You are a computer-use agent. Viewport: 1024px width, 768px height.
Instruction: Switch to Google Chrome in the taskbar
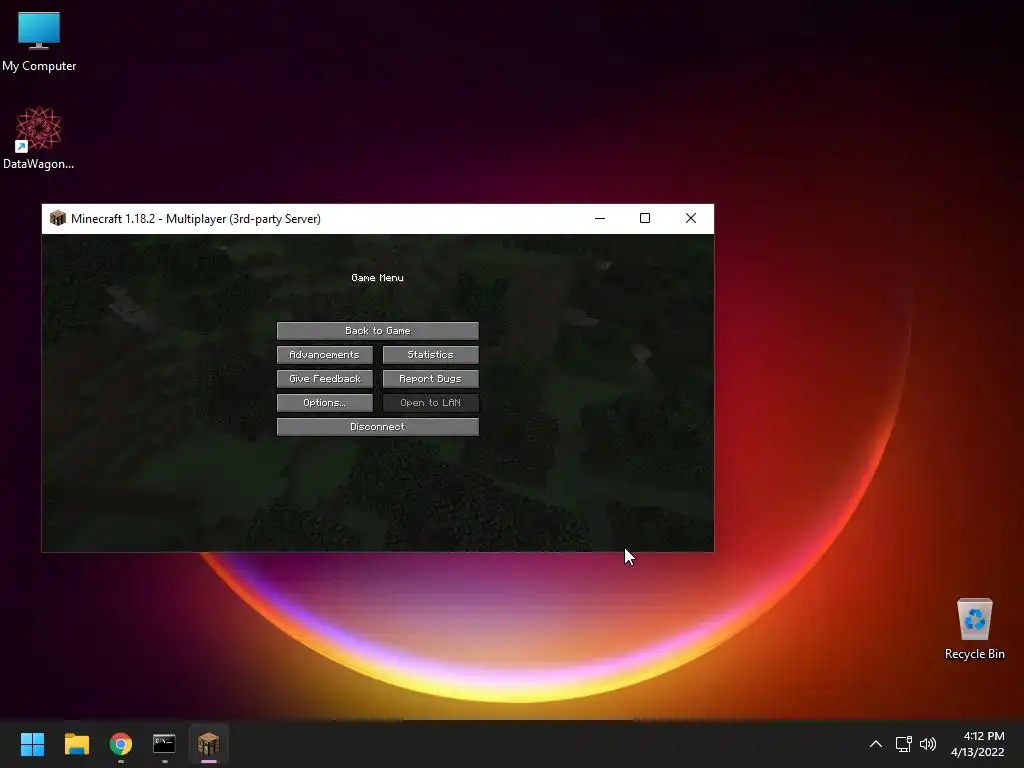pyautogui.click(x=121, y=744)
